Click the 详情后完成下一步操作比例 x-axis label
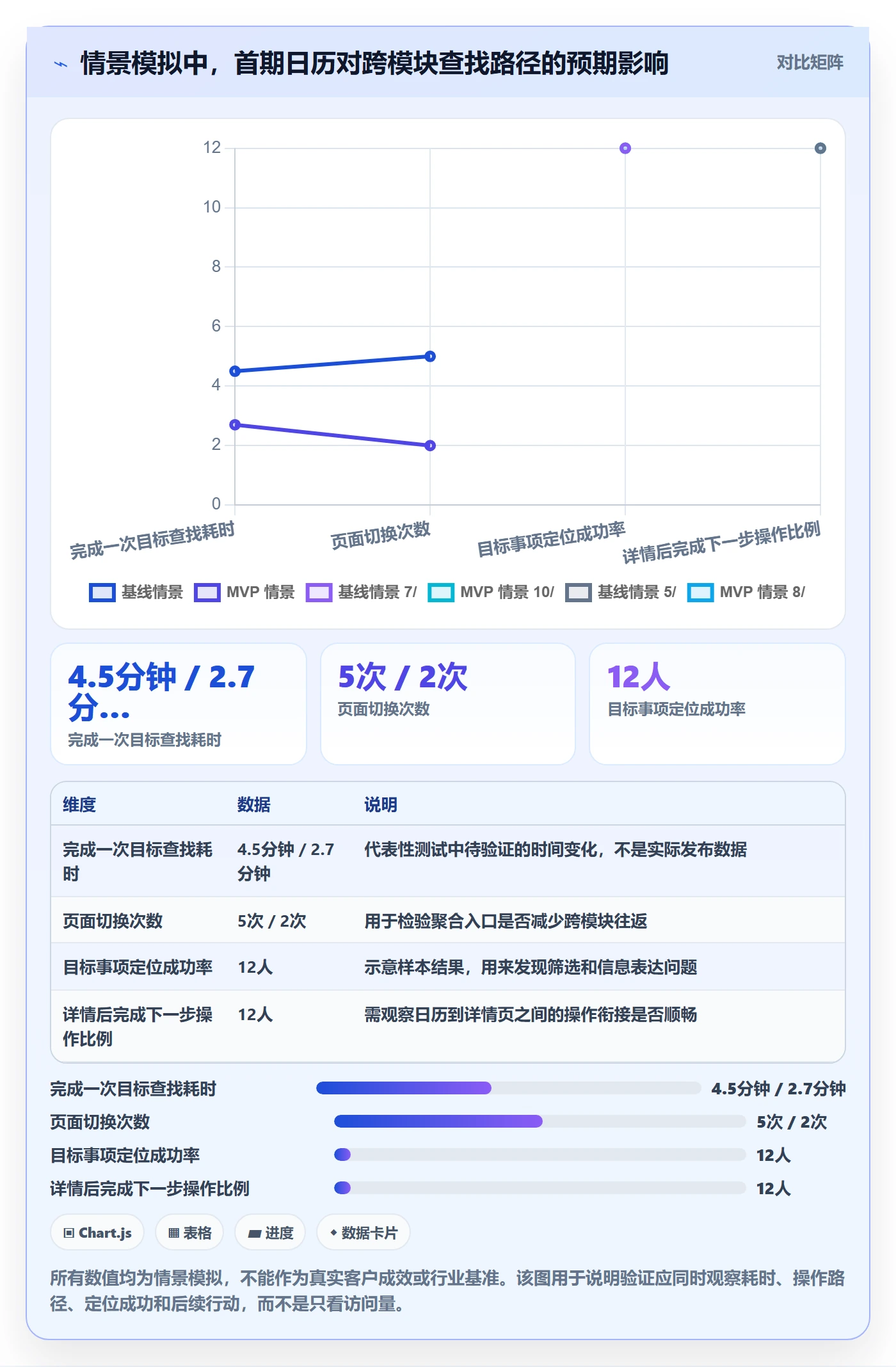This screenshot has height=1367, width=896. coord(721,542)
